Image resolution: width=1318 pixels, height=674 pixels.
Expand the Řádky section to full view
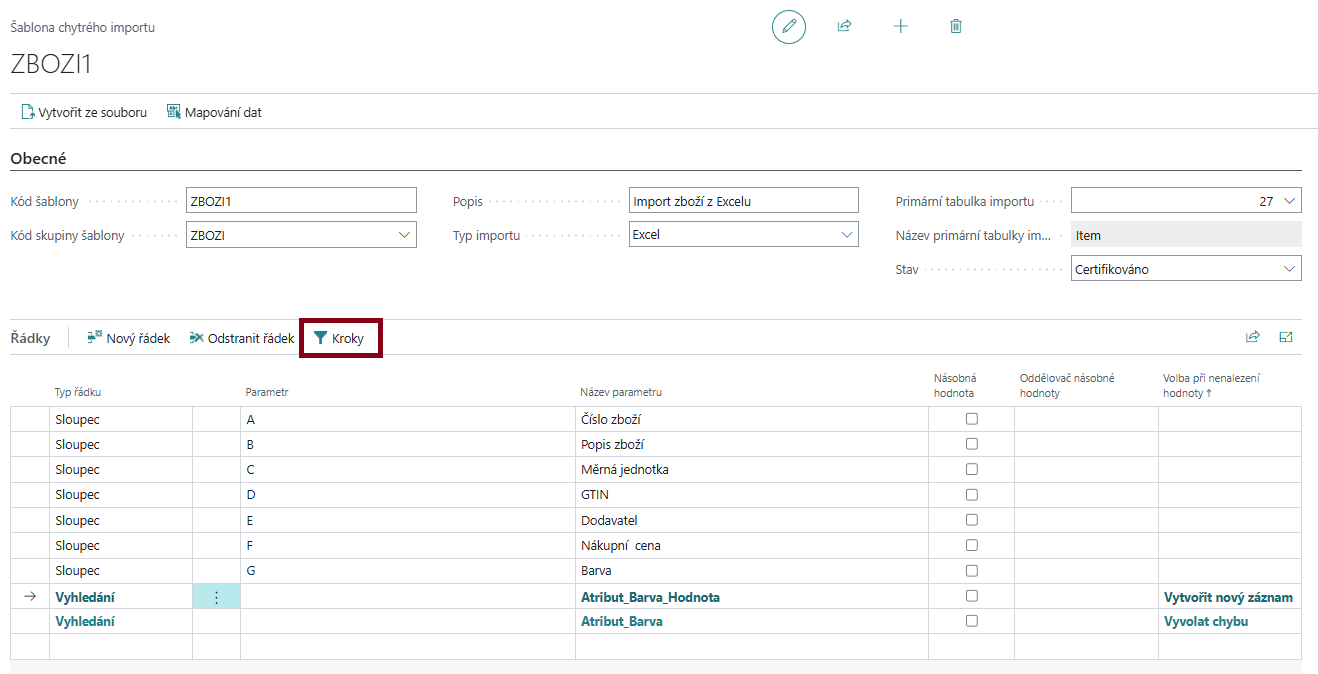click(1286, 338)
